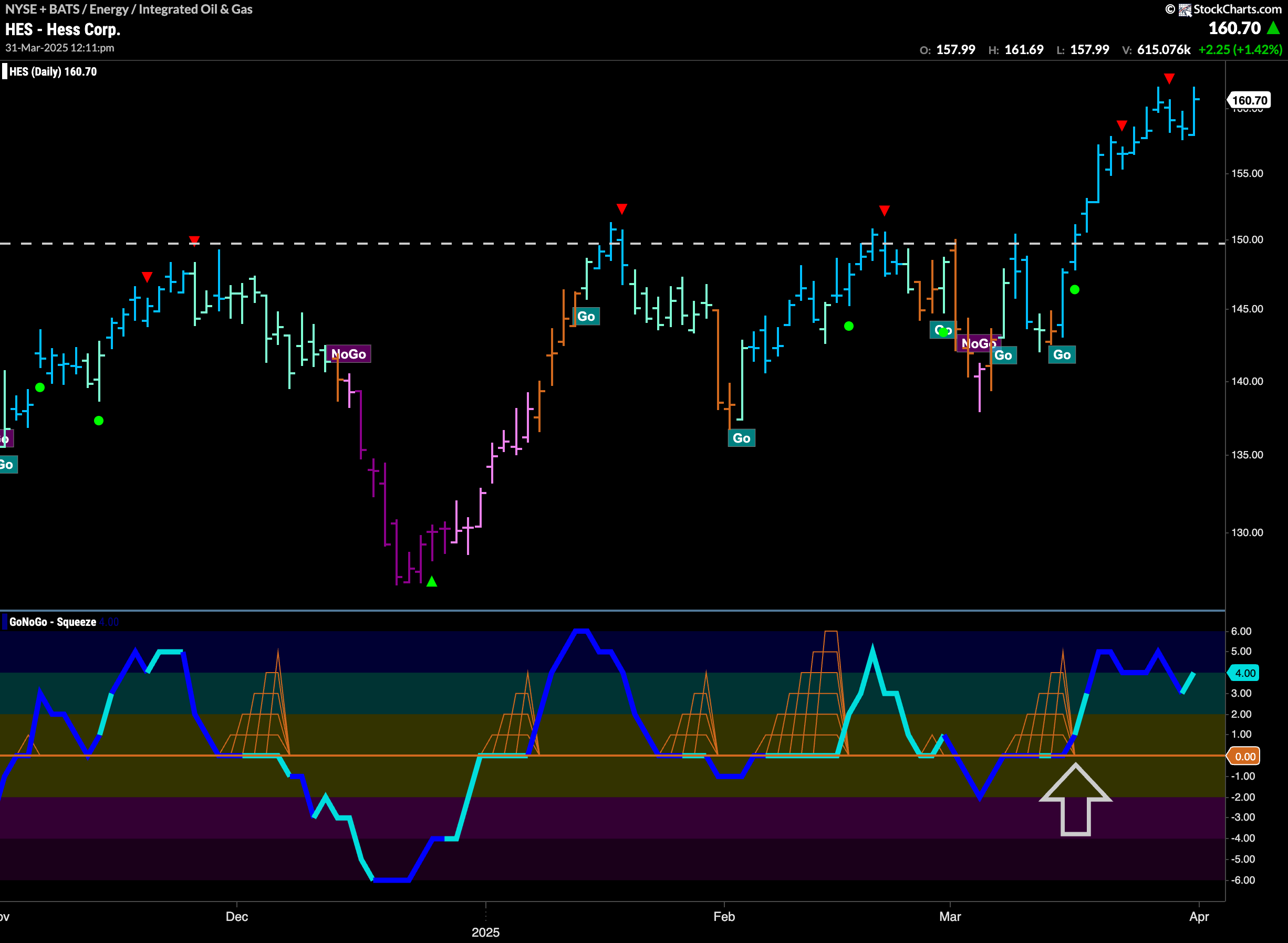Image resolution: width=1288 pixels, height=943 pixels.
Task: Click the 6.00 oscillator axis label
Action: 1241,631
